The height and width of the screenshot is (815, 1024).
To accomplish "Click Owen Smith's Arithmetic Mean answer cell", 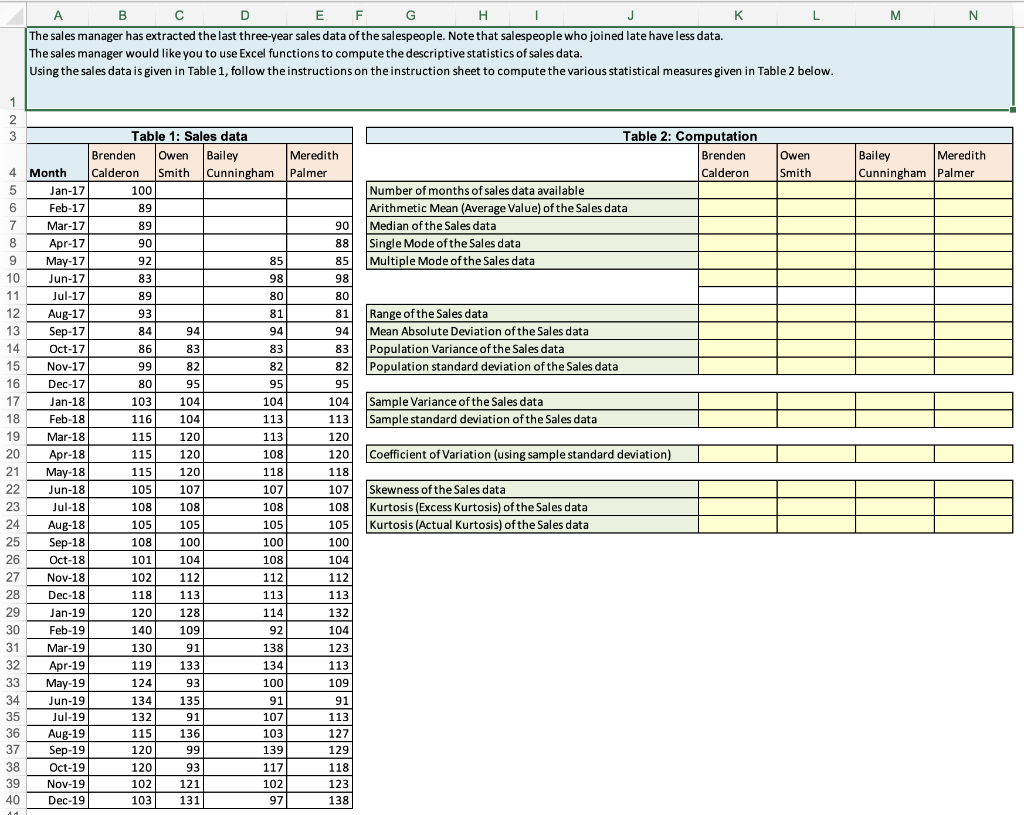I will coord(816,208).
